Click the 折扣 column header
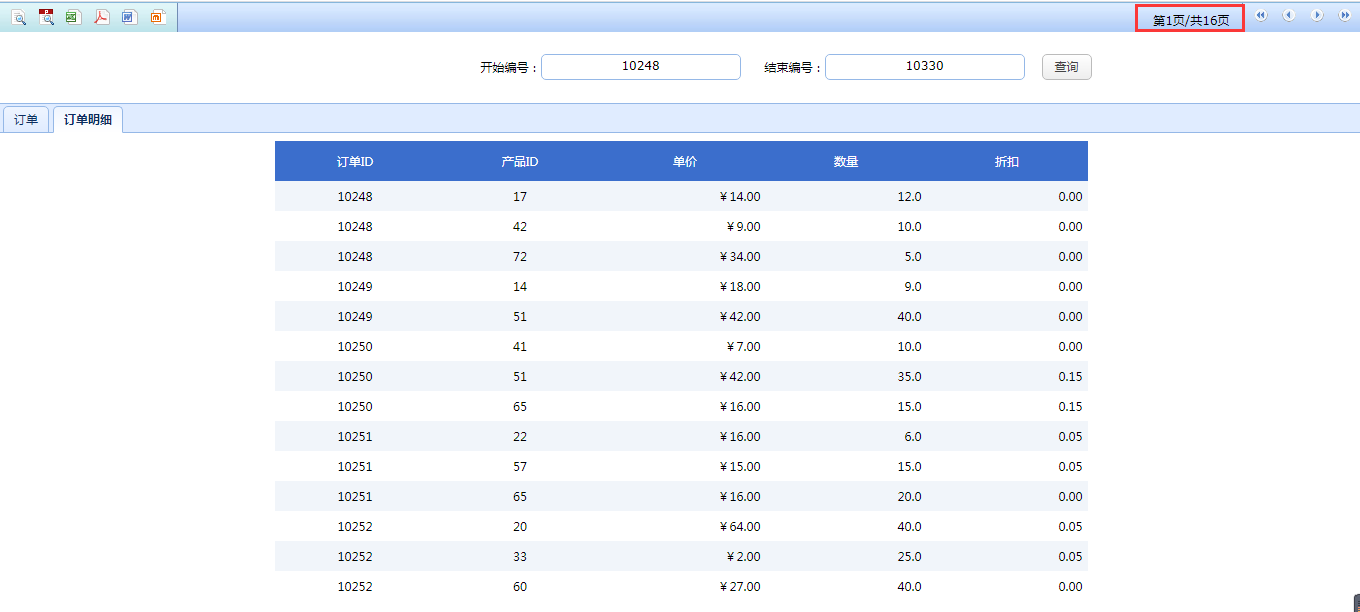Image resolution: width=1360 pixels, height=612 pixels. [x=1007, y=162]
